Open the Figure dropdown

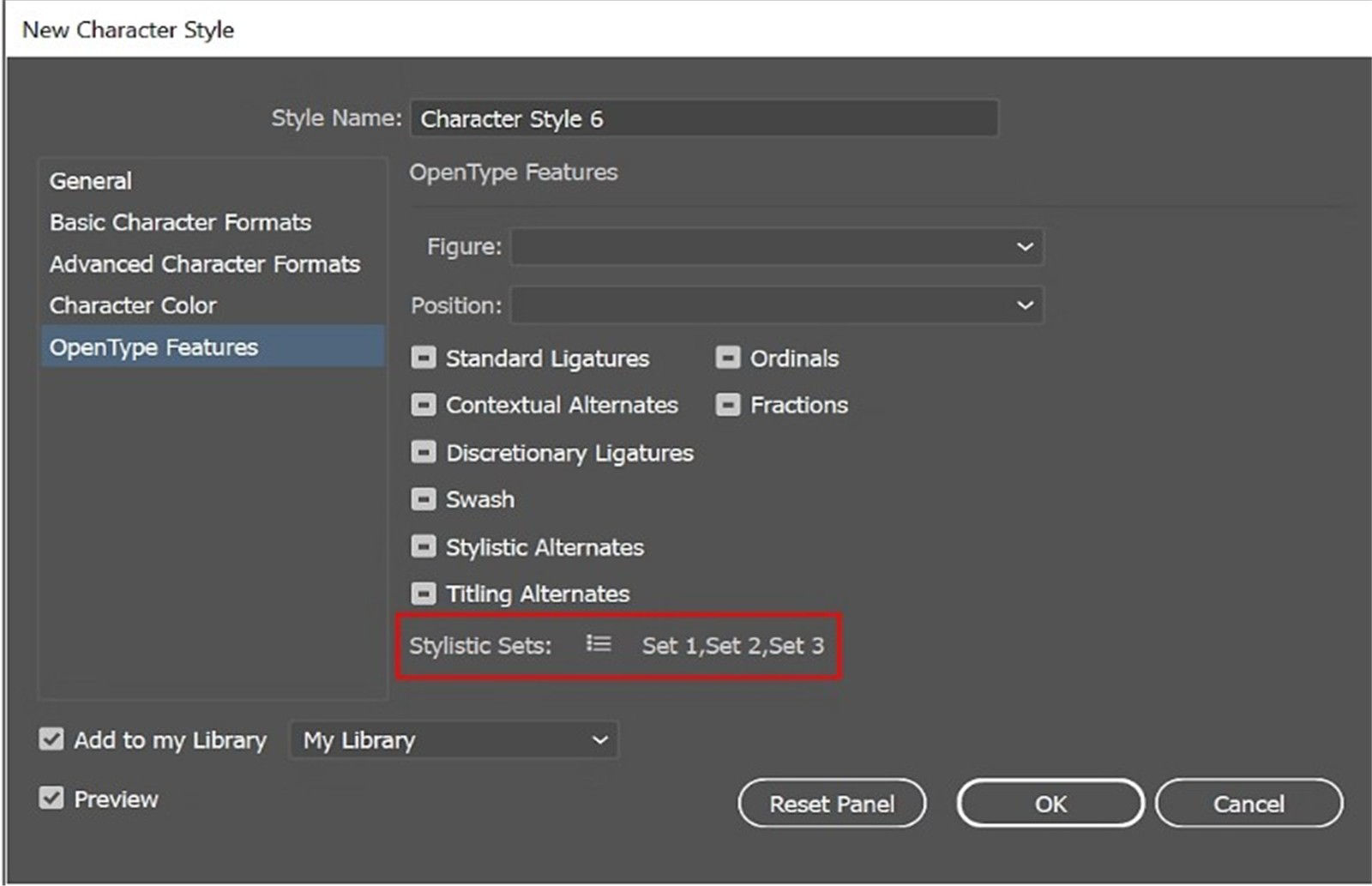[x=777, y=247]
